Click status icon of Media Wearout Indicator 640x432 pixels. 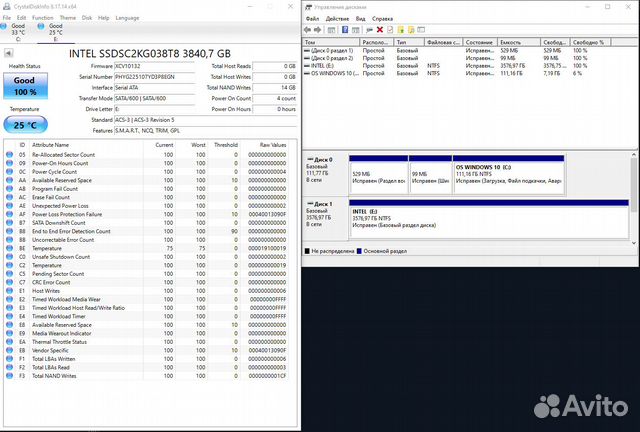point(9,333)
